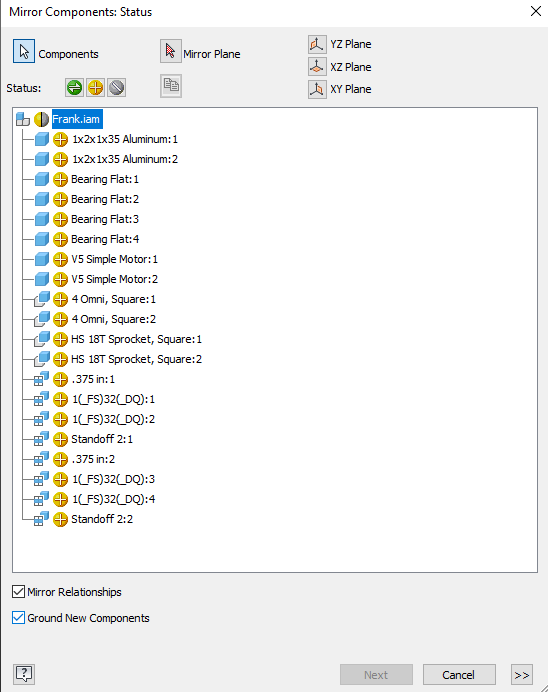Toggle status icon for .375 in:1
Viewport: 548px width, 692px height.
[60, 379]
